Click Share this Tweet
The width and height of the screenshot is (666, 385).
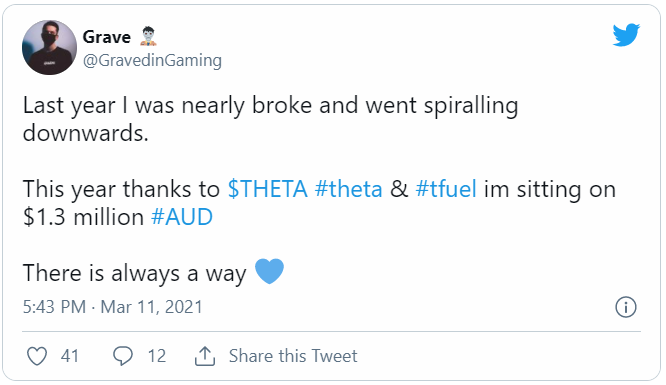293,356
